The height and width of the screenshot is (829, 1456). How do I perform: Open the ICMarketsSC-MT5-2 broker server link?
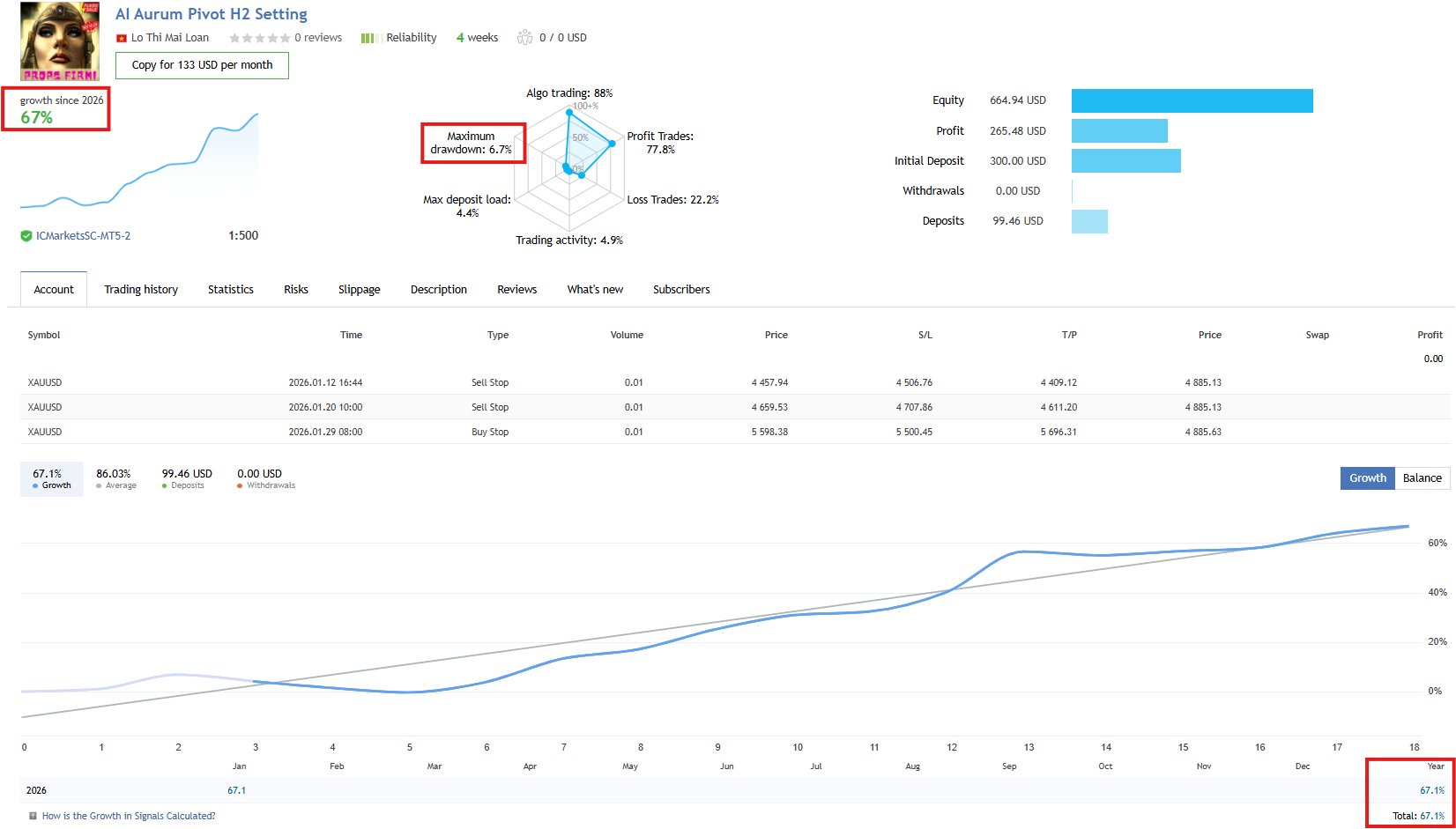click(83, 236)
